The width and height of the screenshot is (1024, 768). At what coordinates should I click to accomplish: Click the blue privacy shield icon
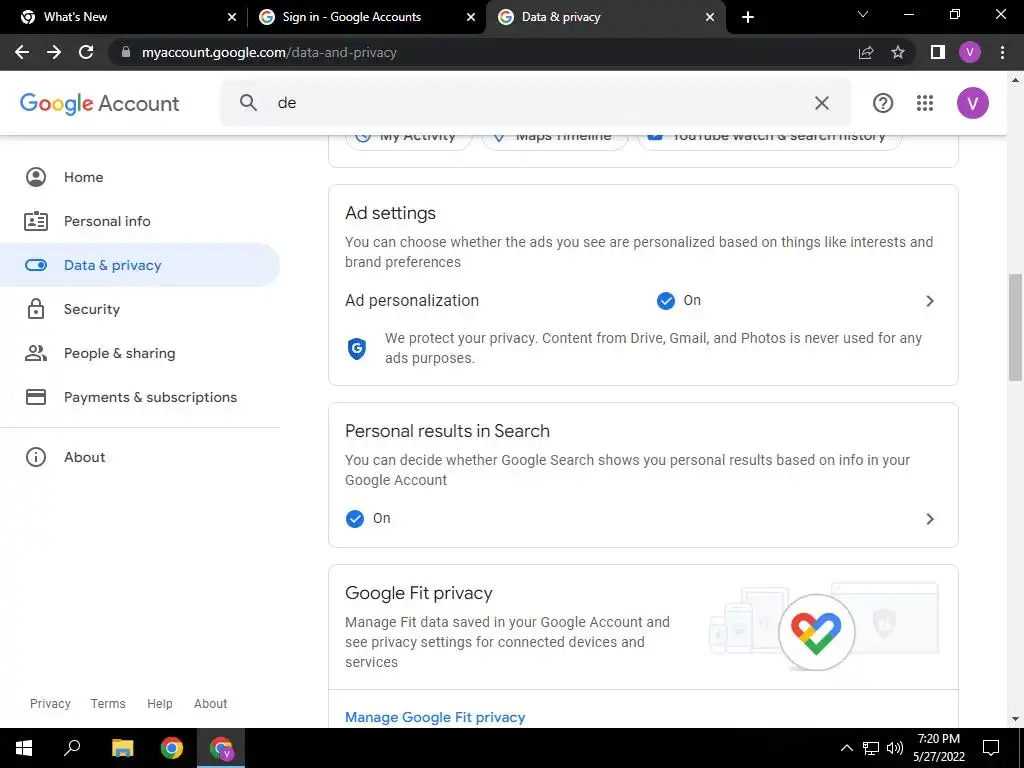coord(357,349)
